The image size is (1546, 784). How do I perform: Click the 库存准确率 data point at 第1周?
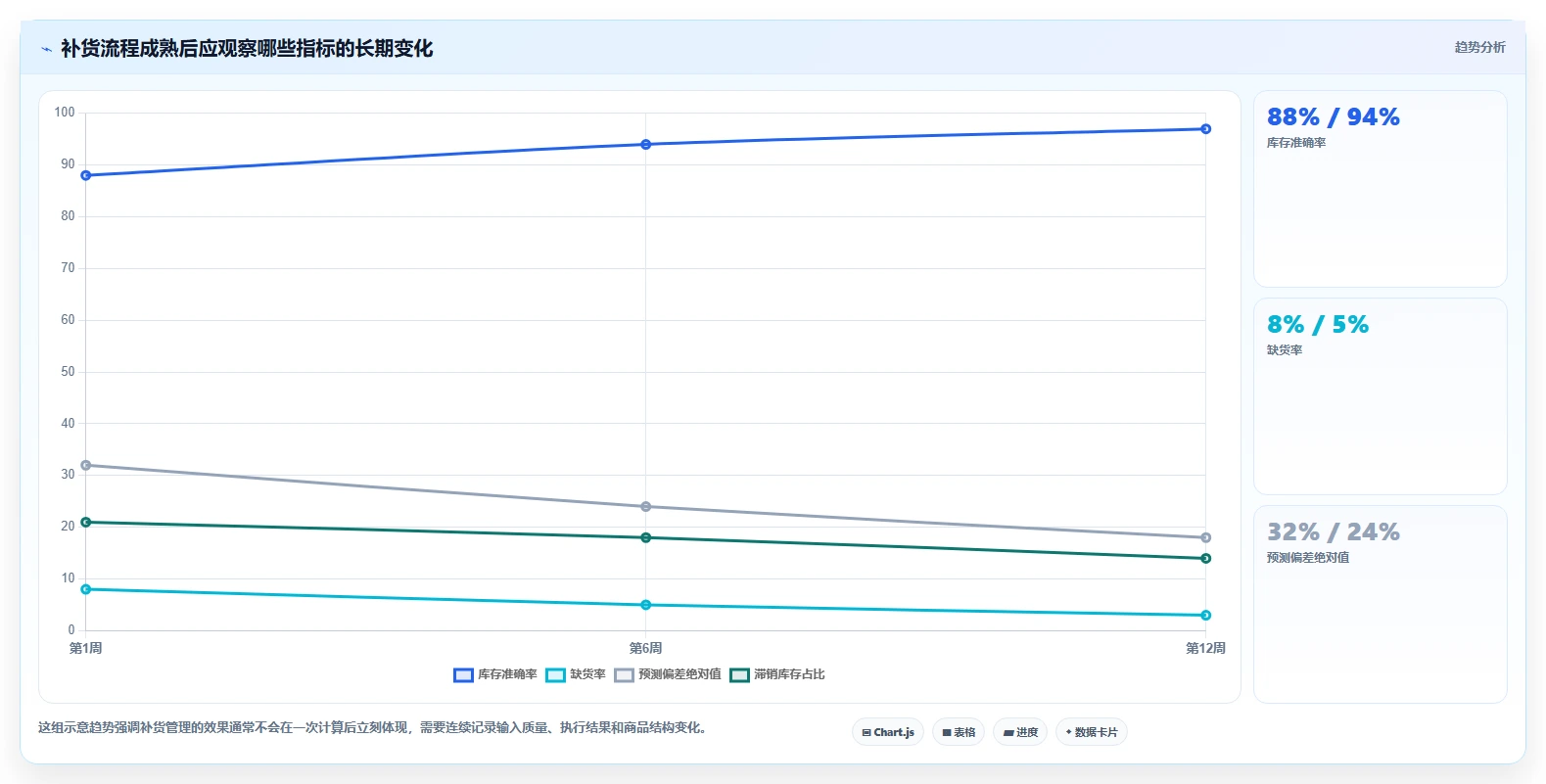tap(86, 175)
